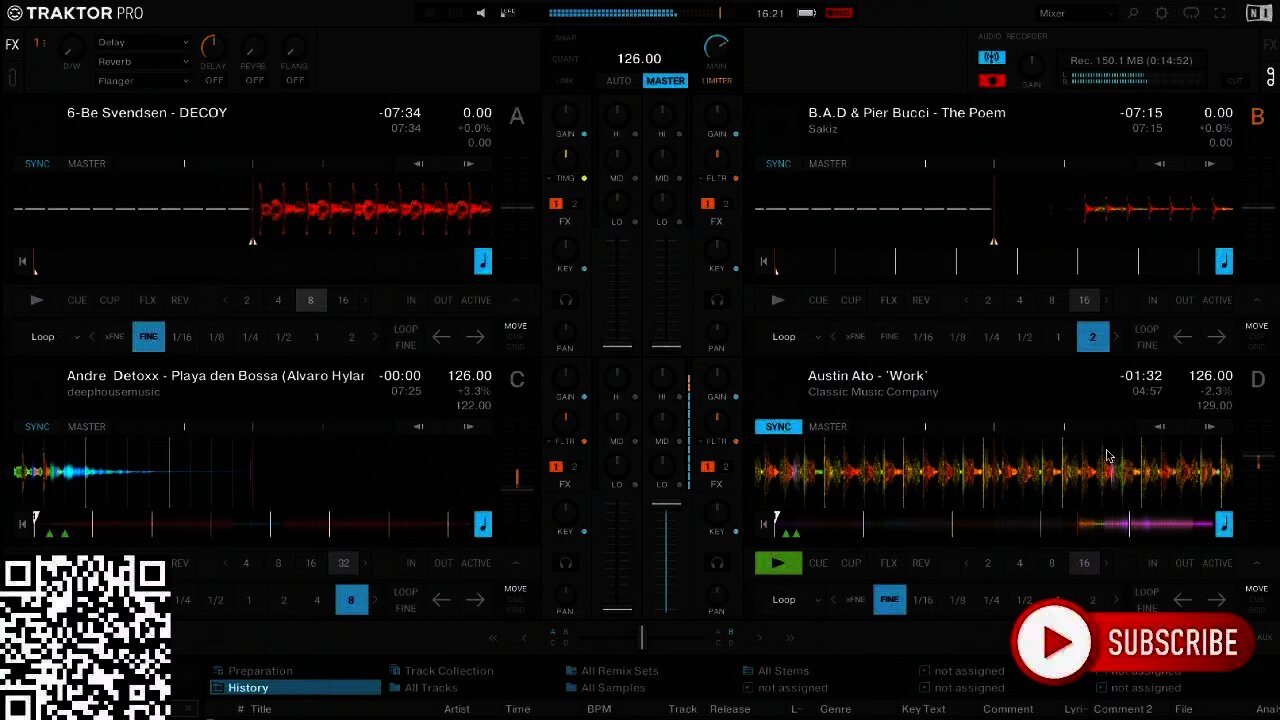Click Deck B play button

pyautogui.click(x=778, y=300)
